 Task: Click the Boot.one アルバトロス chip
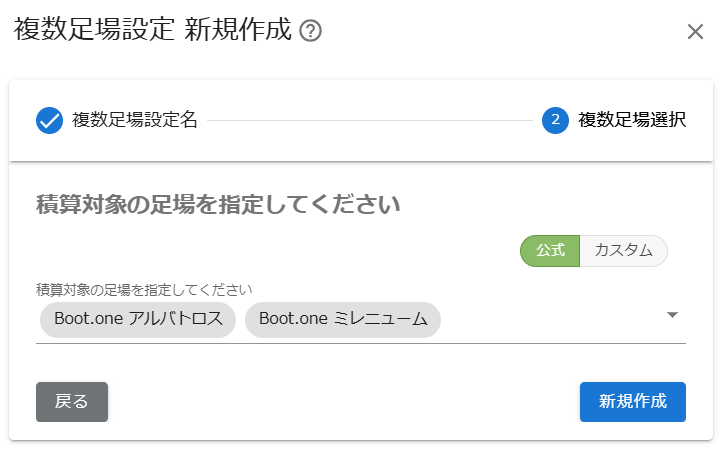pos(138,319)
